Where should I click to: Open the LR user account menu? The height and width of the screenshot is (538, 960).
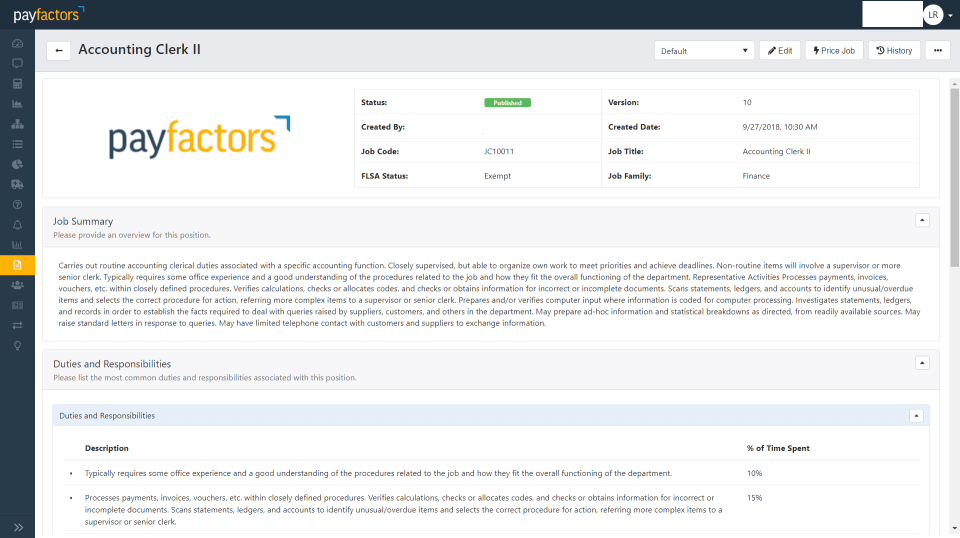pos(933,14)
